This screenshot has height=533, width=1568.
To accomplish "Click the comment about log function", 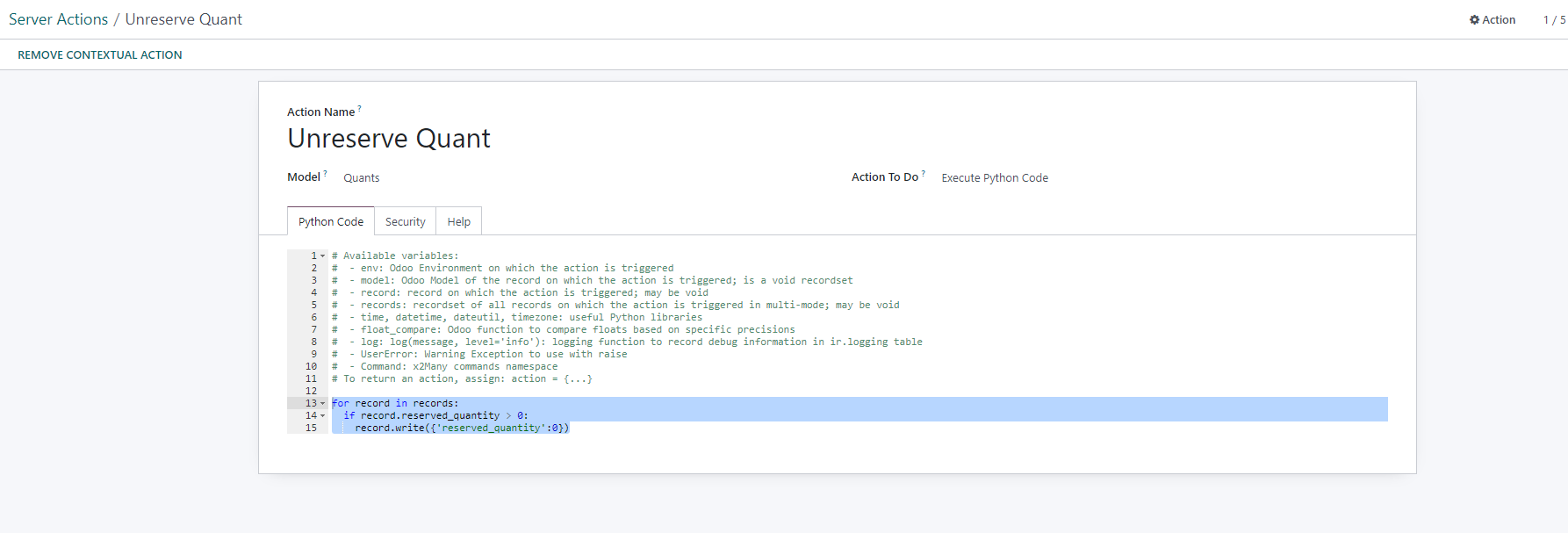I will coord(627,342).
